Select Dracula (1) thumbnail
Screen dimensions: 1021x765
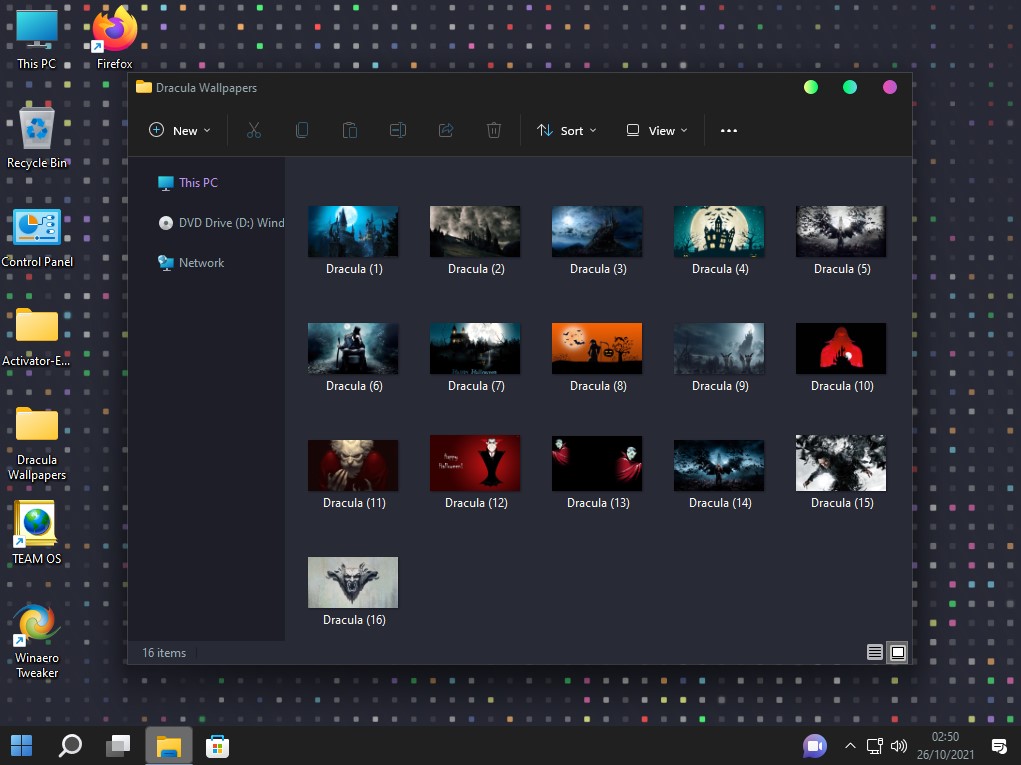(x=353, y=231)
